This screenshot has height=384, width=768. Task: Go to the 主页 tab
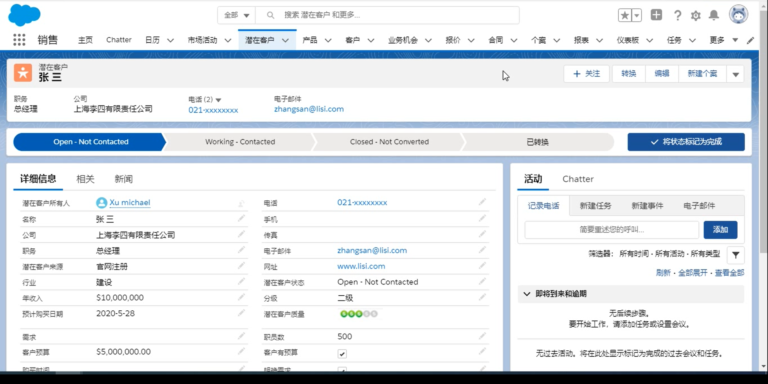[85, 40]
